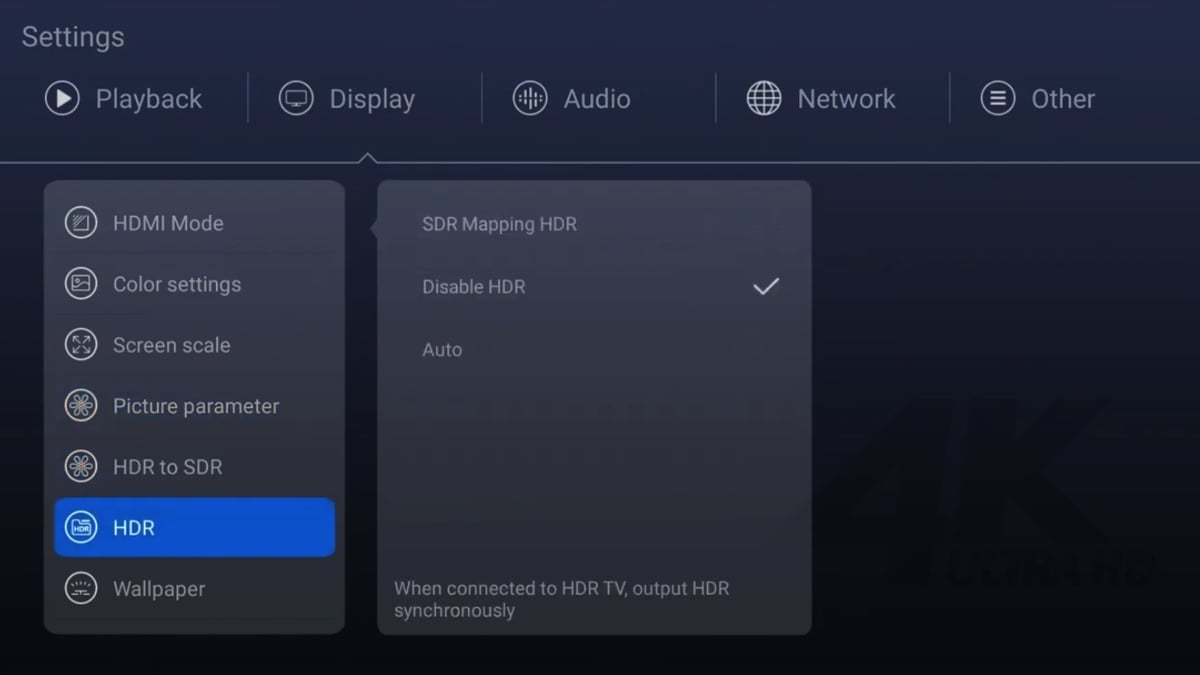The image size is (1200, 675).
Task: Select HDMI Mode in the sidebar
Action: 194,223
